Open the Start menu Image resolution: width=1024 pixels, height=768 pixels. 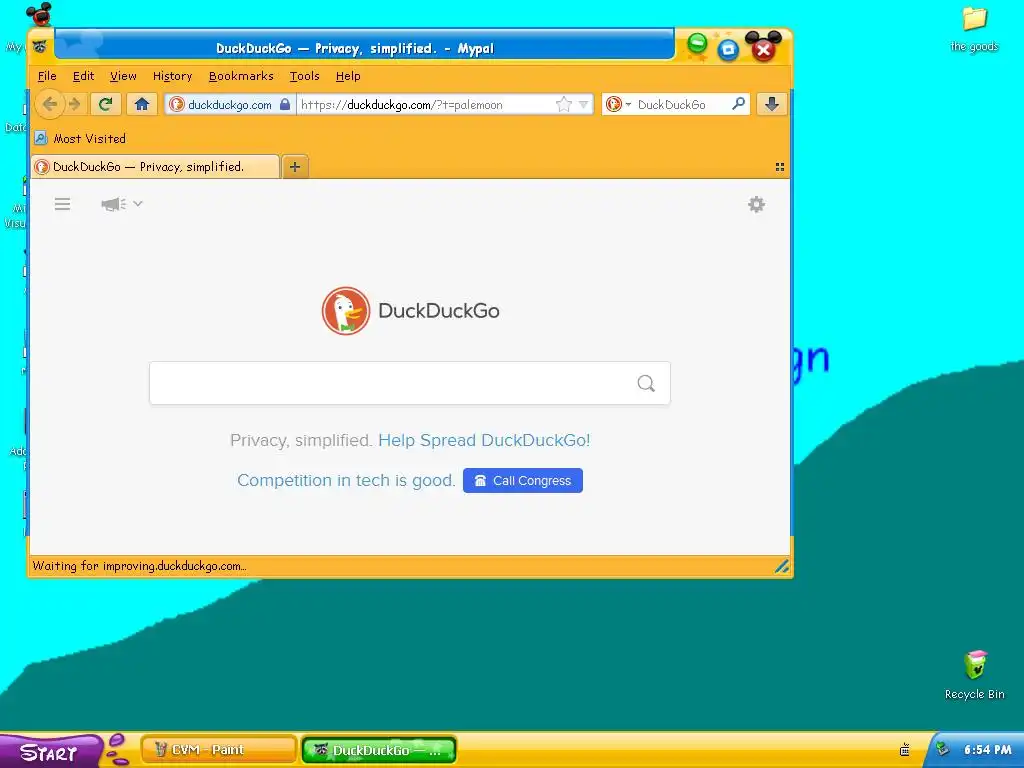click(50, 751)
